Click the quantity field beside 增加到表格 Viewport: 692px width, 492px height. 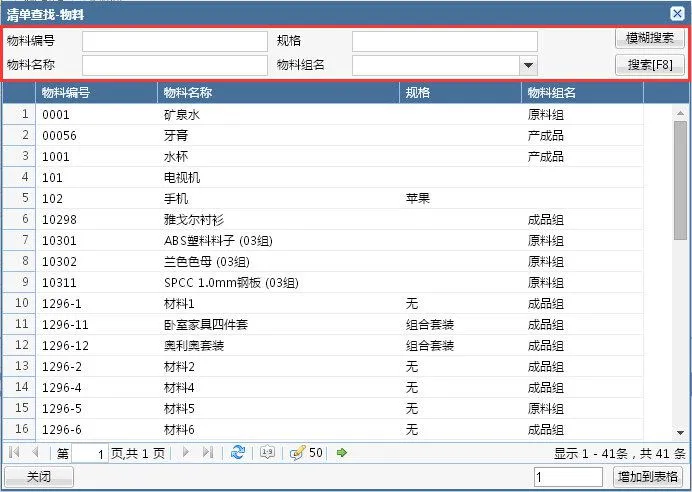pos(568,477)
